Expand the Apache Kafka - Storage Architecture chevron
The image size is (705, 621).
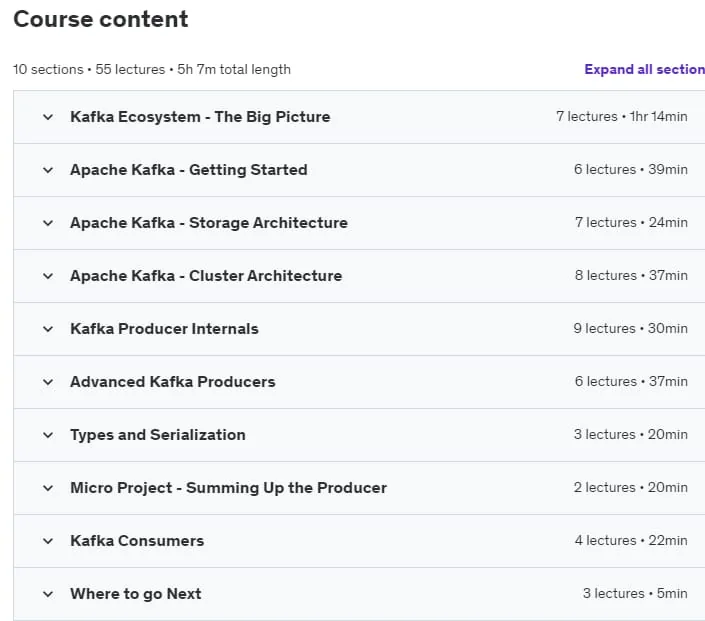coord(48,223)
